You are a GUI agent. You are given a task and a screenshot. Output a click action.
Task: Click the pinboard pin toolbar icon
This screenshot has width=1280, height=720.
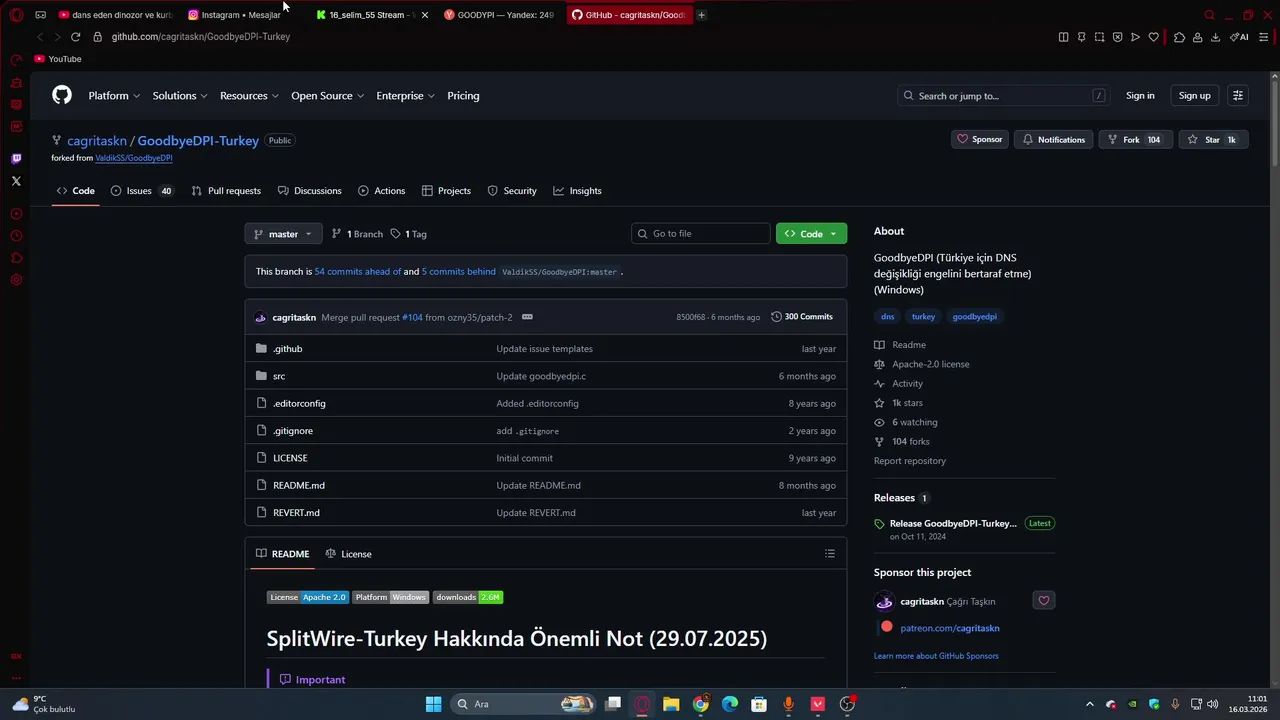[x=1081, y=37]
